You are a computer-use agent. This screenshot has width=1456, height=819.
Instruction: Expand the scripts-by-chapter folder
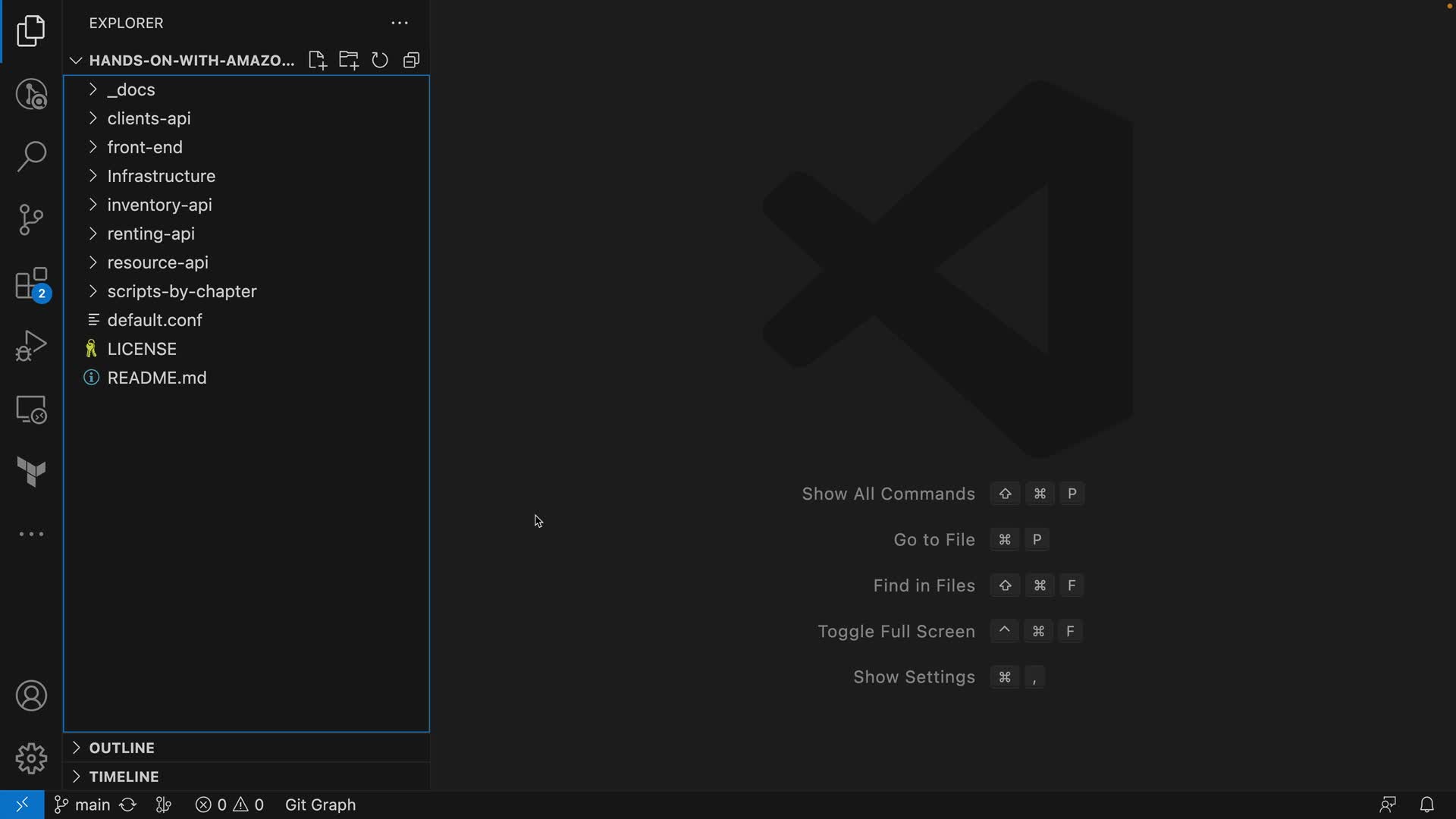click(181, 291)
